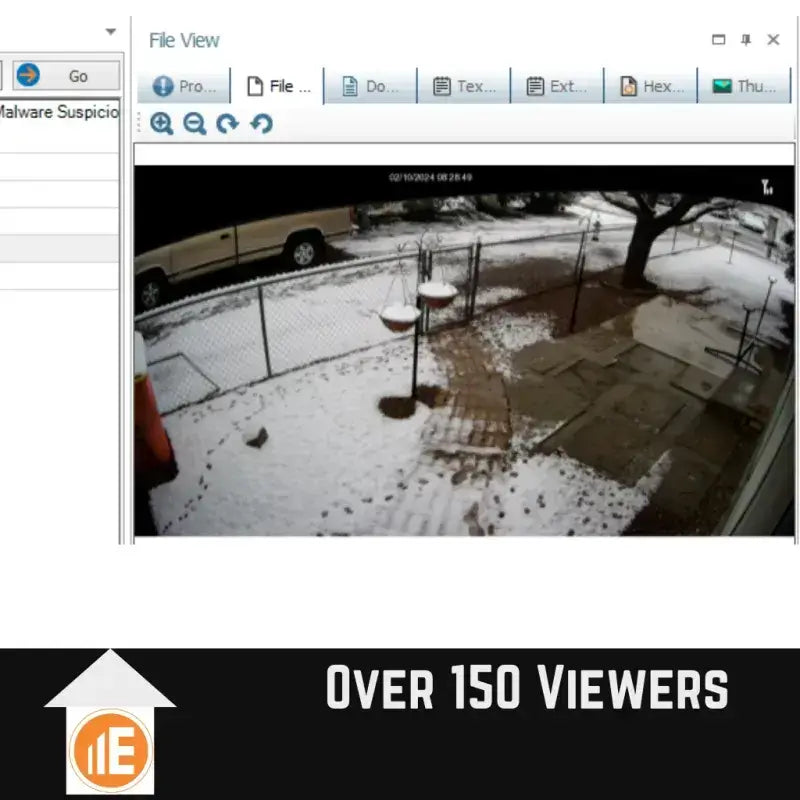Rotate the image clockwise
This screenshot has width=800, height=800.
click(x=228, y=124)
